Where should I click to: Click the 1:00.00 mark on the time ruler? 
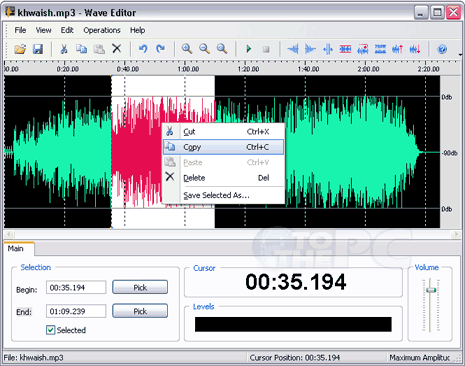pos(188,69)
